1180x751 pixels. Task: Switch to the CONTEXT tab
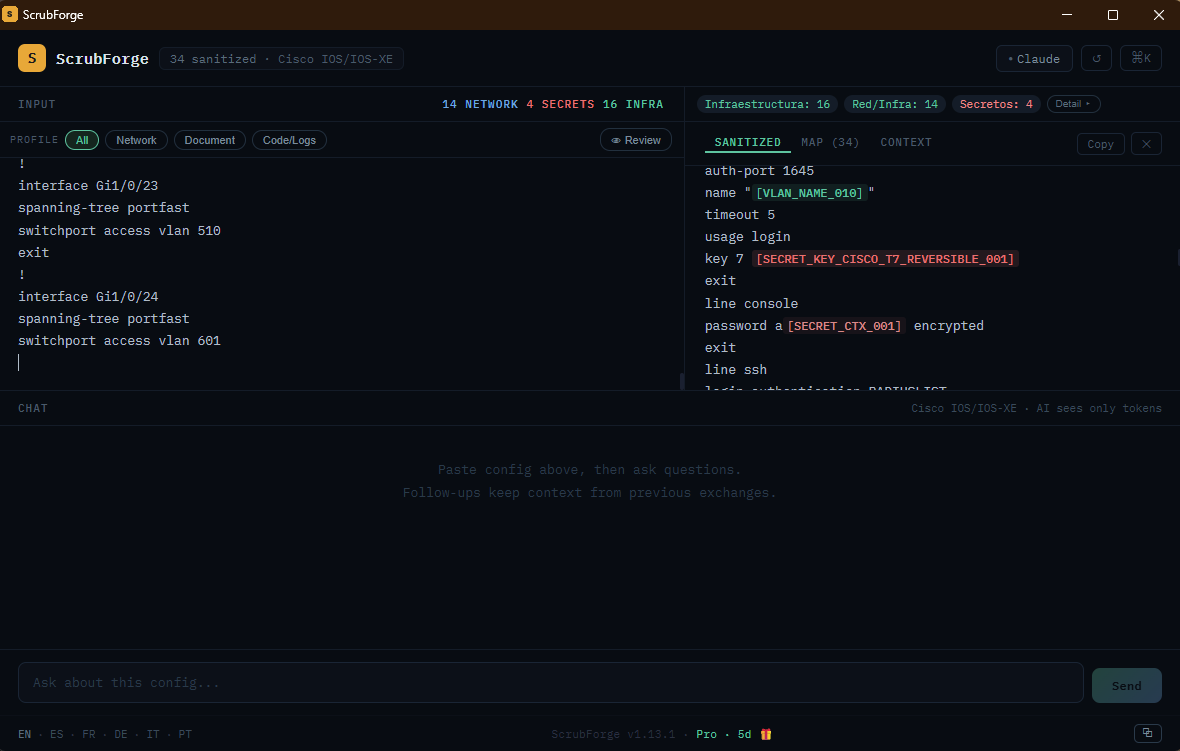(x=906, y=142)
